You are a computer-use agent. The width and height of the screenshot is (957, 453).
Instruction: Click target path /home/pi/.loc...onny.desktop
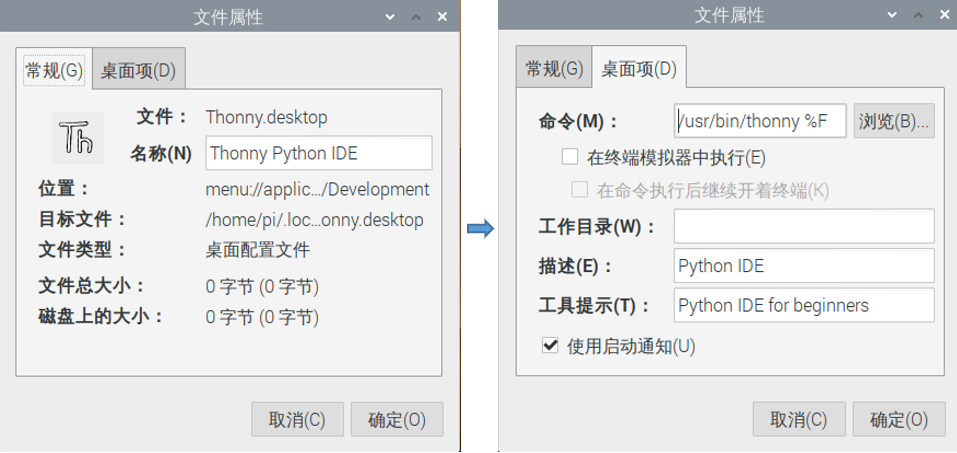click(x=314, y=220)
